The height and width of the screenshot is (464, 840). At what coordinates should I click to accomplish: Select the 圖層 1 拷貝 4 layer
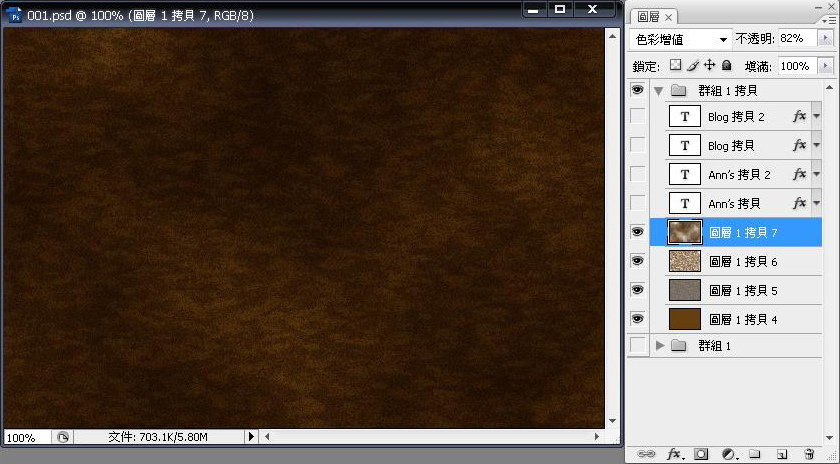coord(736,319)
